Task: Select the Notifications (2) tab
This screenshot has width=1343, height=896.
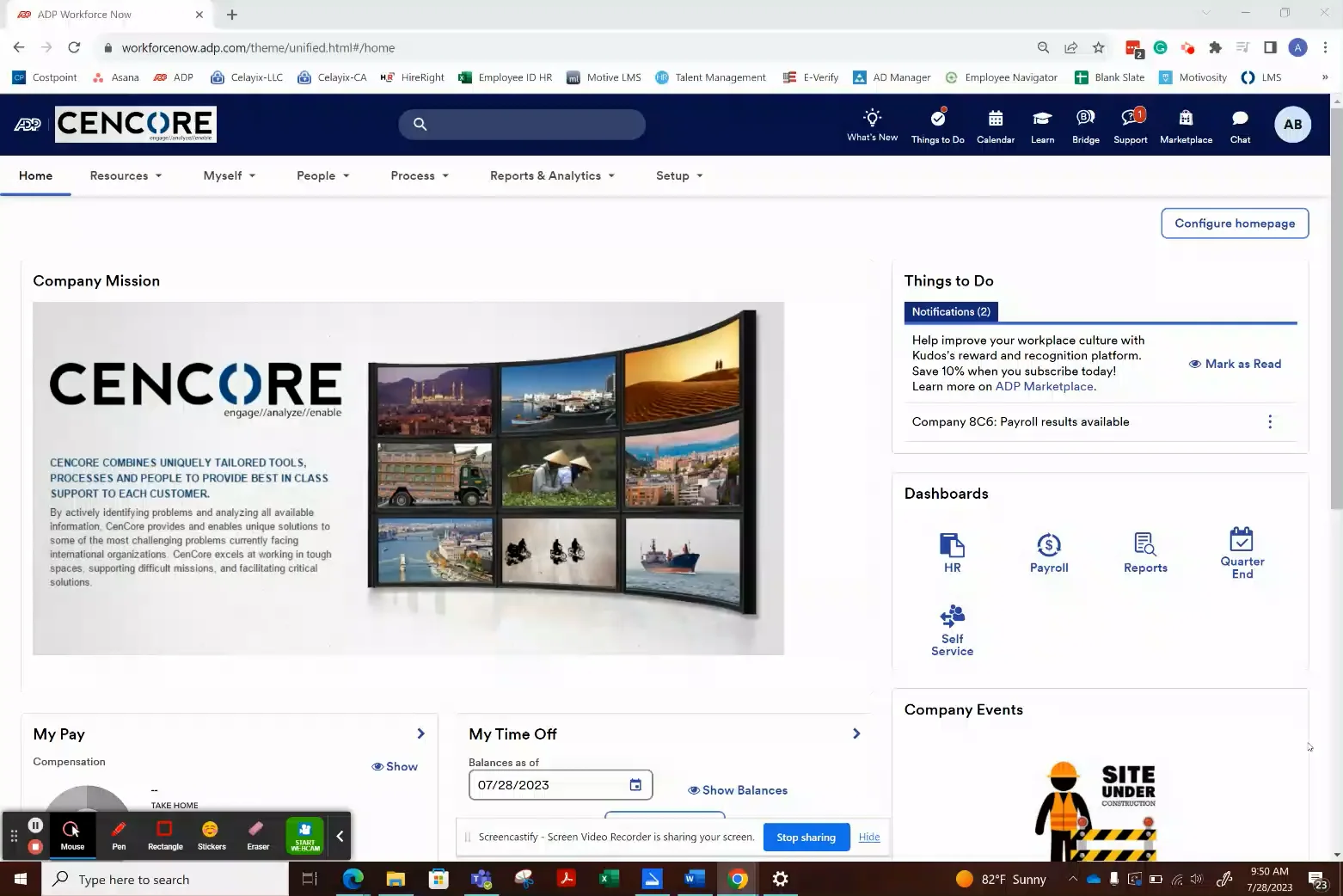Action: pyautogui.click(x=951, y=311)
